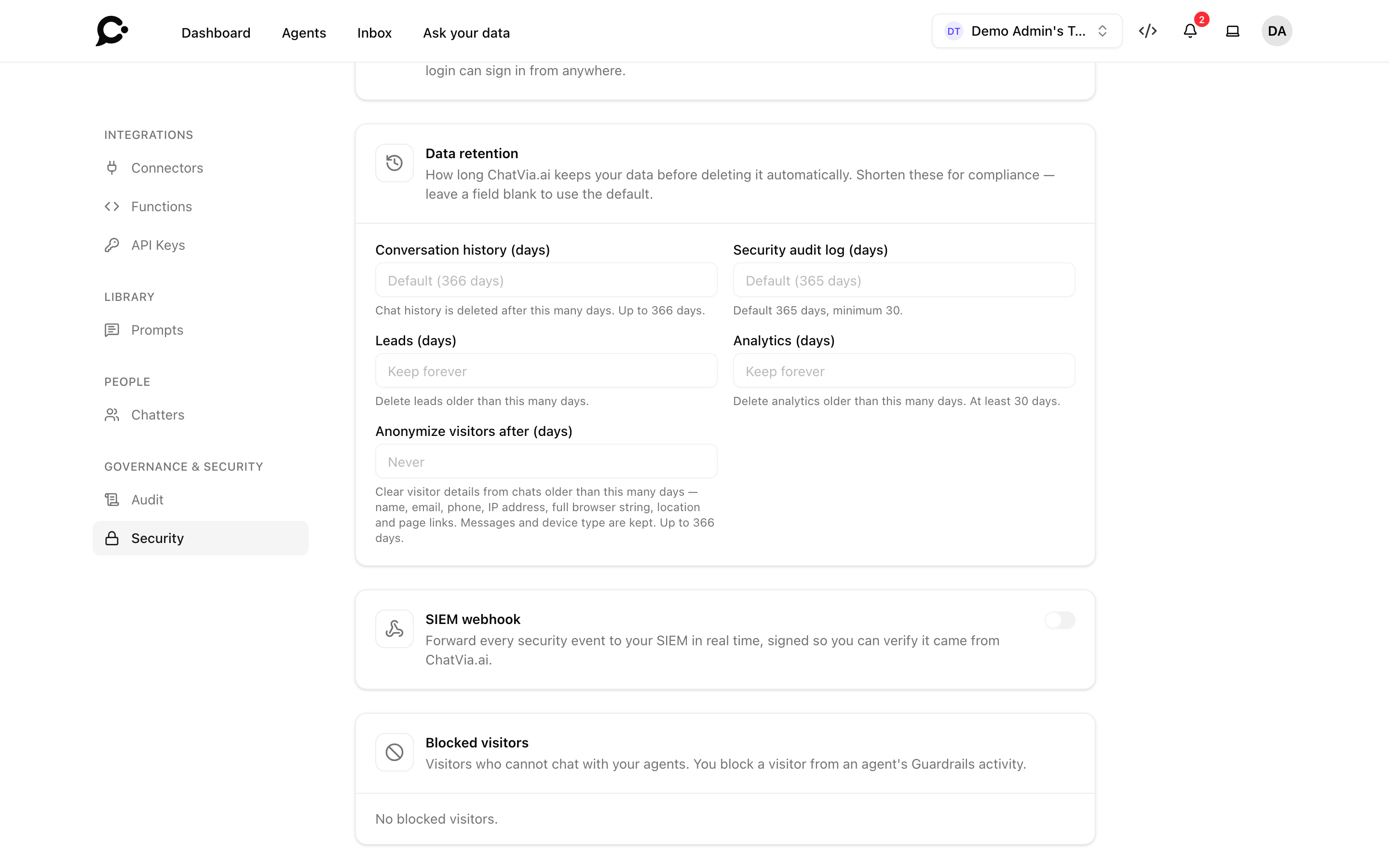Open Ask your data

(466, 33)
